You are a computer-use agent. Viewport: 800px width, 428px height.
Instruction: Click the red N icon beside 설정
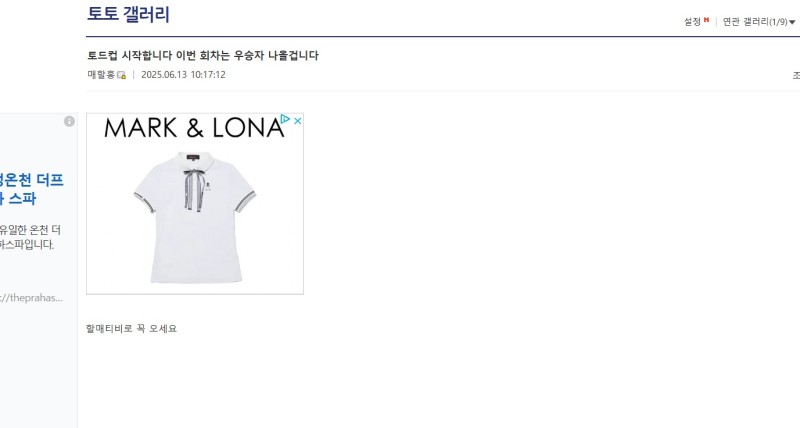click(x=707, y=20)
